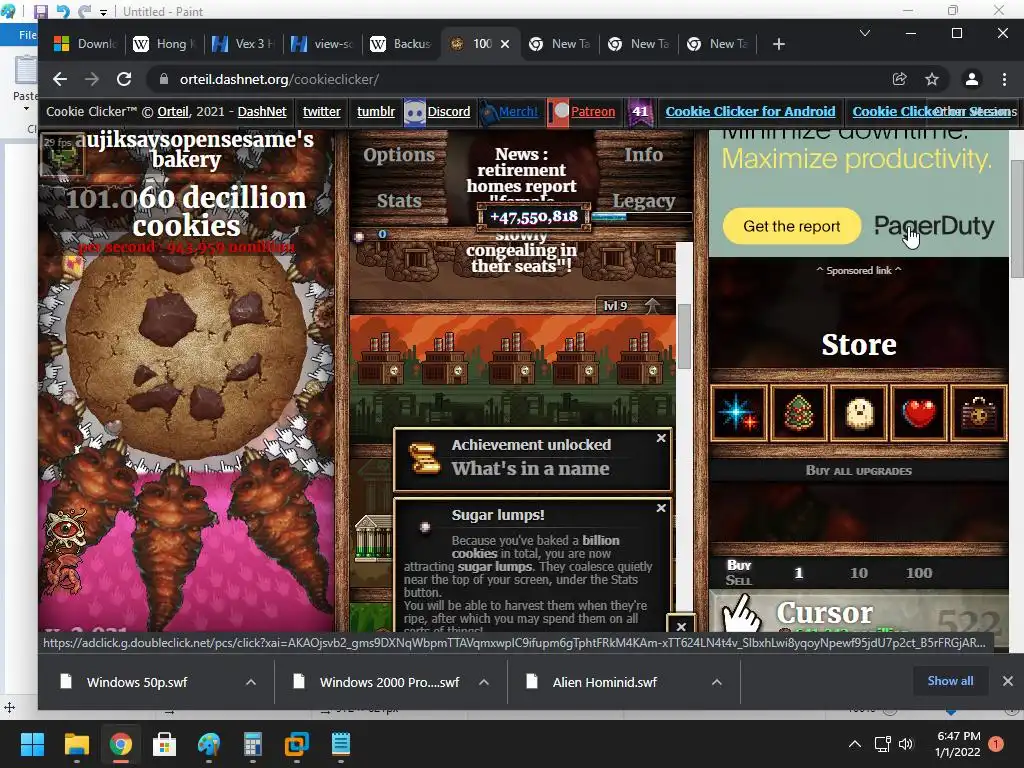Screen dimensions: 1024x768
Task: Open the Legacy menu
Action: pyautogui.click(x=643, y=200)
